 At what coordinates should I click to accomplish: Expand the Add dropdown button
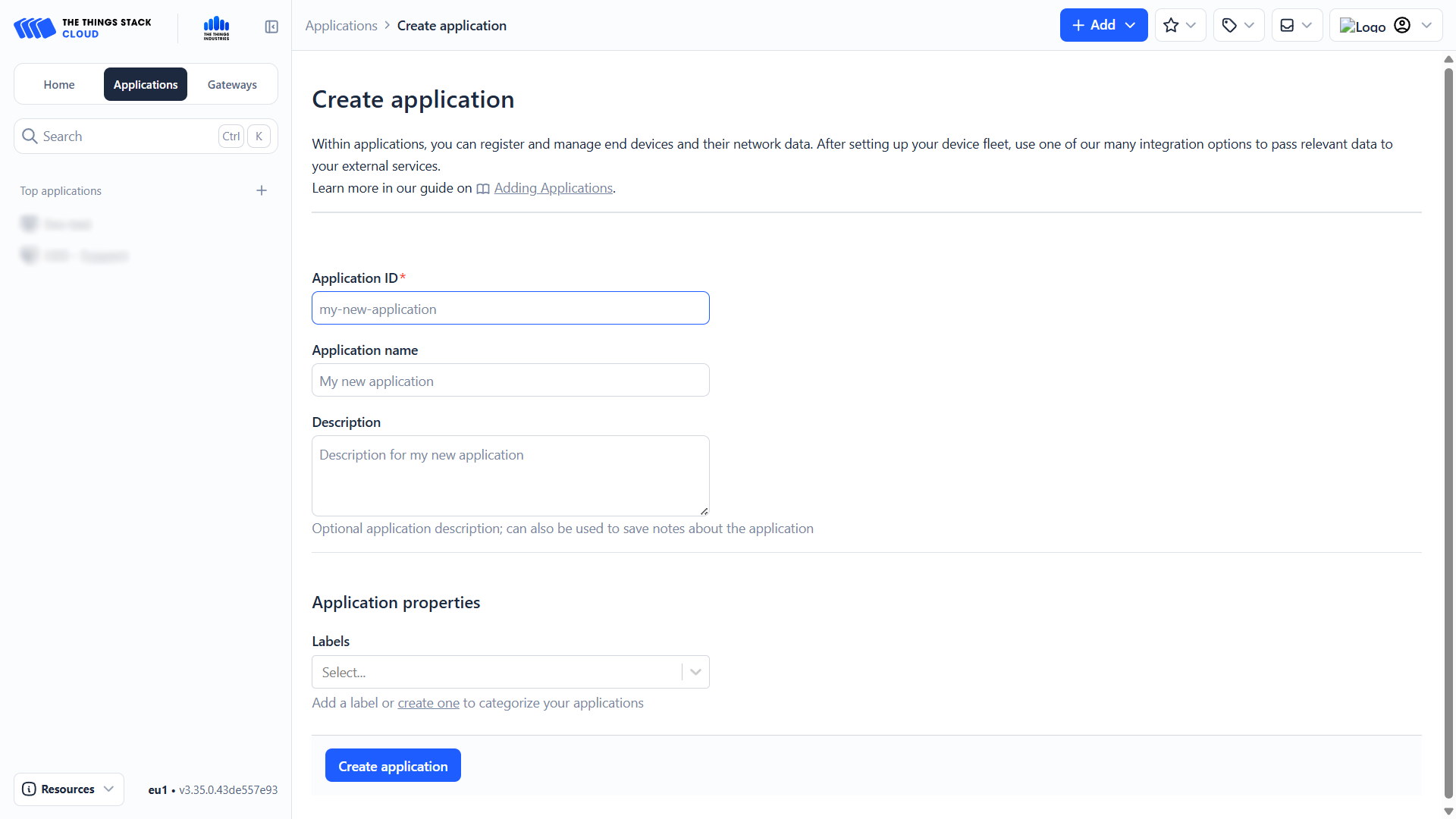(x=1103, y=26)
